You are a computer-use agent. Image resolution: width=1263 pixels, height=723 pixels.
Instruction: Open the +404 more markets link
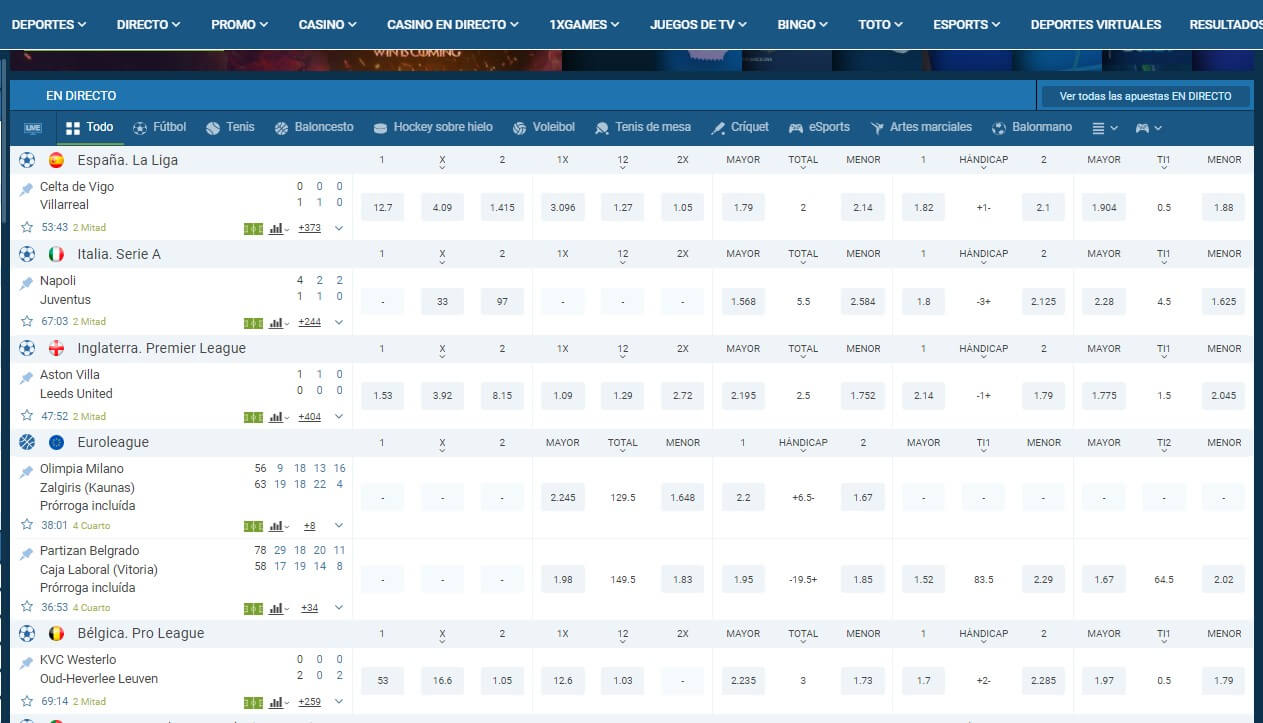tap(309, 416)
